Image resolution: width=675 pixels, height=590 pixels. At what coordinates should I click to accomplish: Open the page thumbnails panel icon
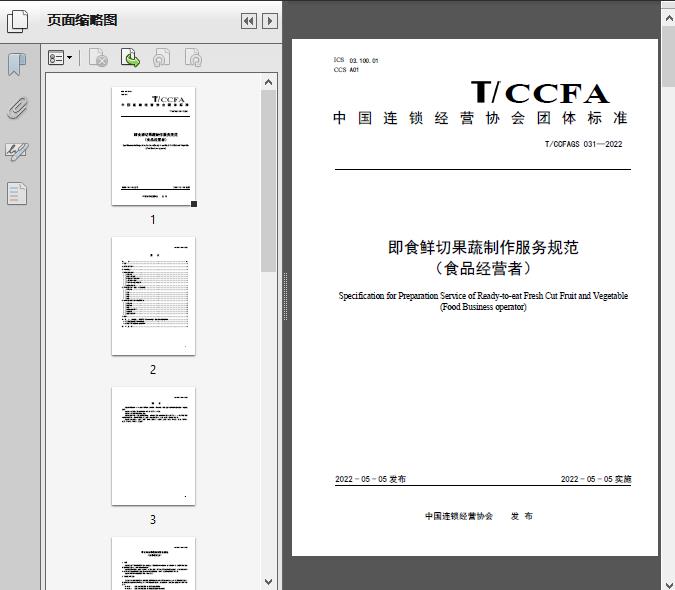(x=18, y=21)
